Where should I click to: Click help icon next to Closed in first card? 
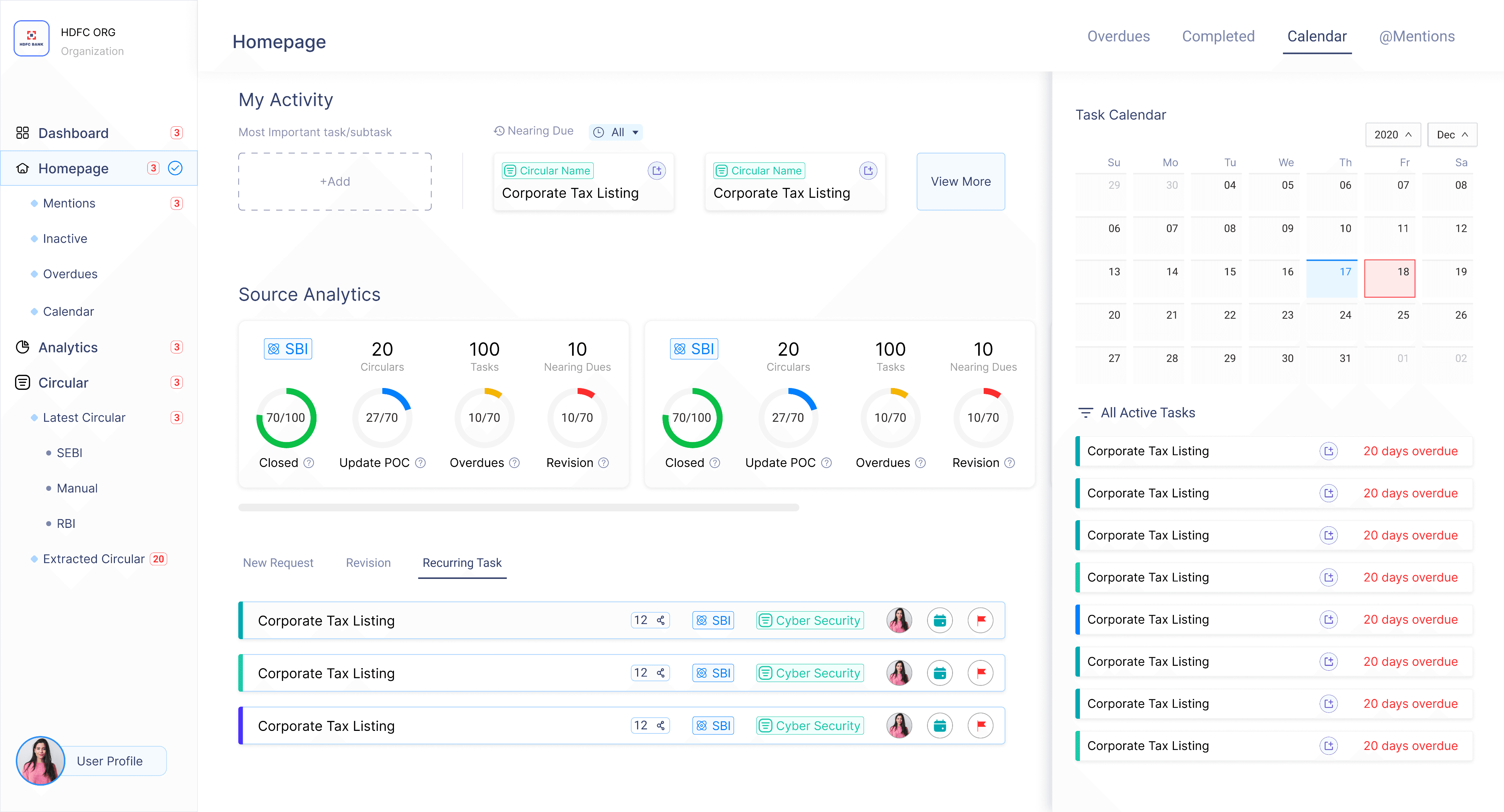coord(309,463)
